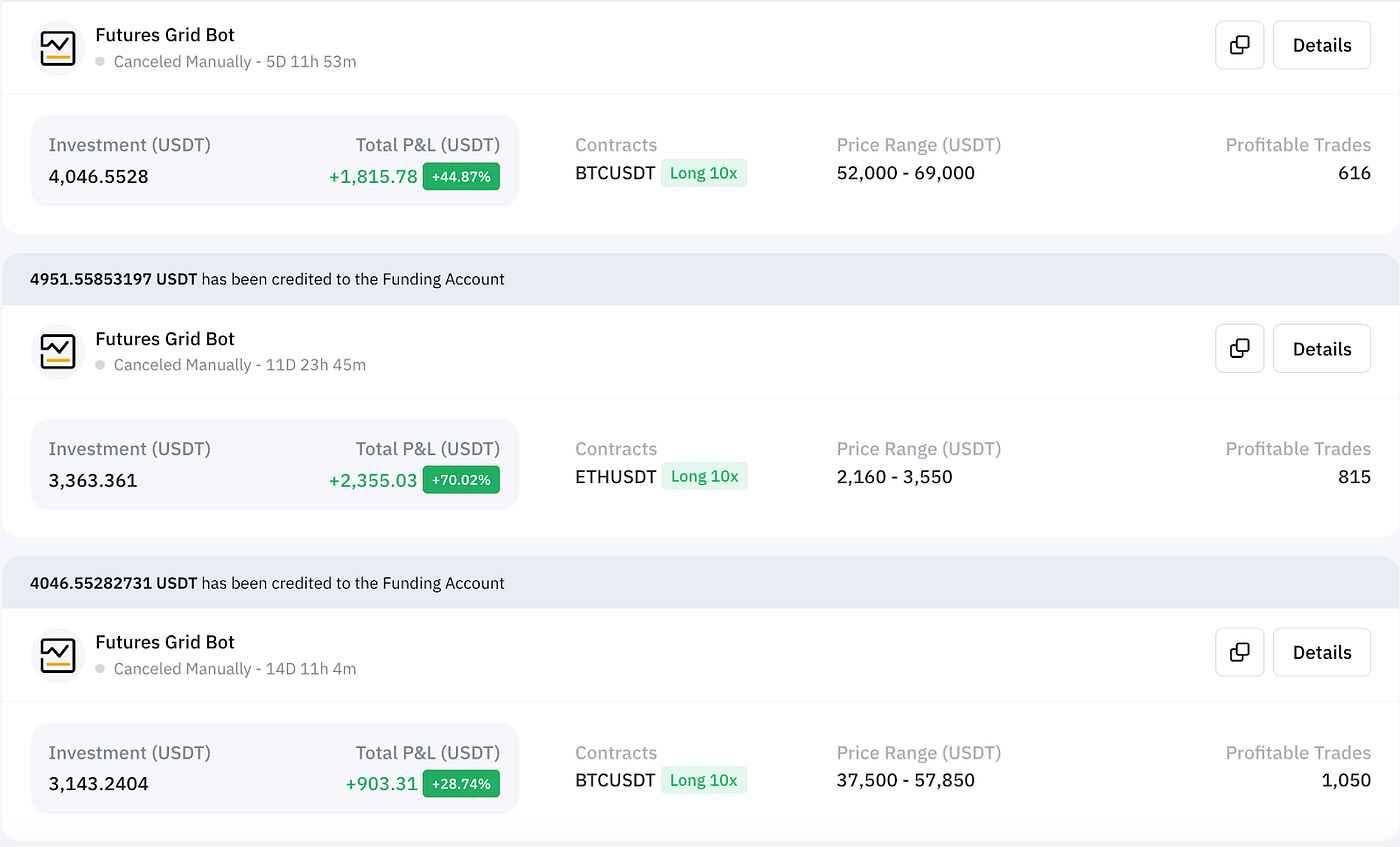
Task: Select the +70.02% percentage badge
Action: pyautogui.click(x=461, y=479)
